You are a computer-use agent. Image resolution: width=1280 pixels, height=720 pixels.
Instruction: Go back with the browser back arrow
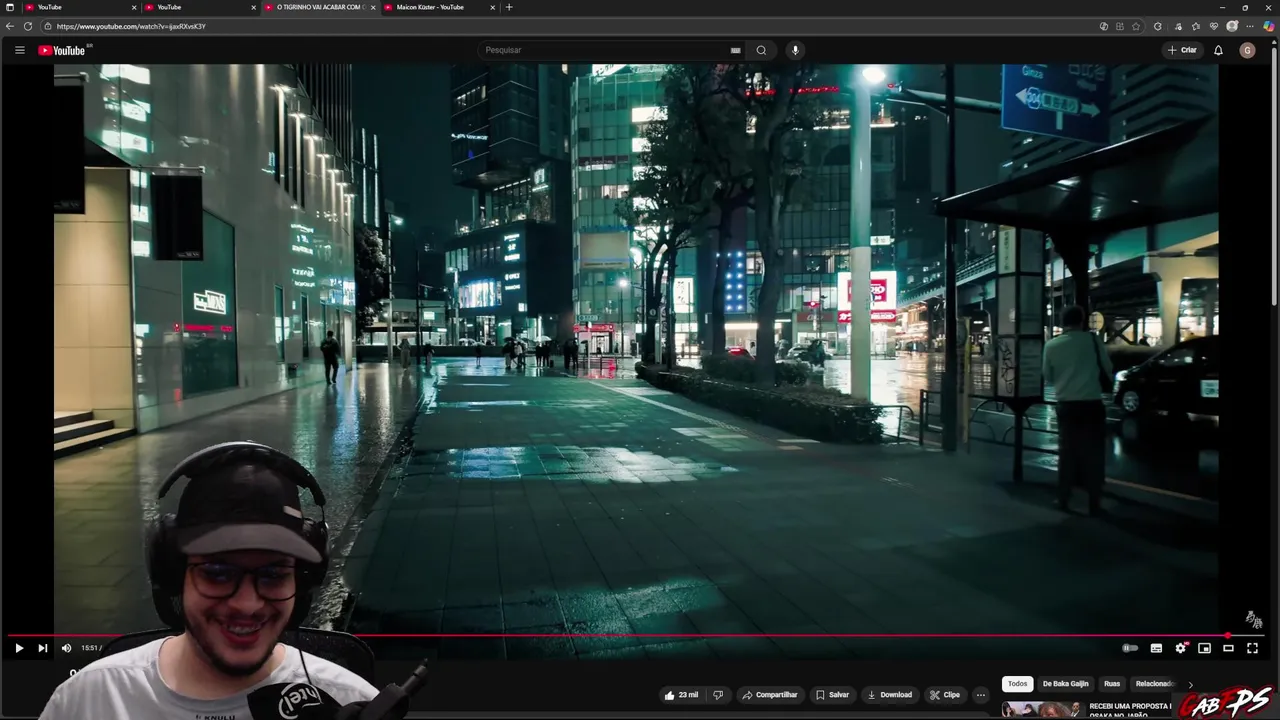pyautogui.click(x=10, y=26)
